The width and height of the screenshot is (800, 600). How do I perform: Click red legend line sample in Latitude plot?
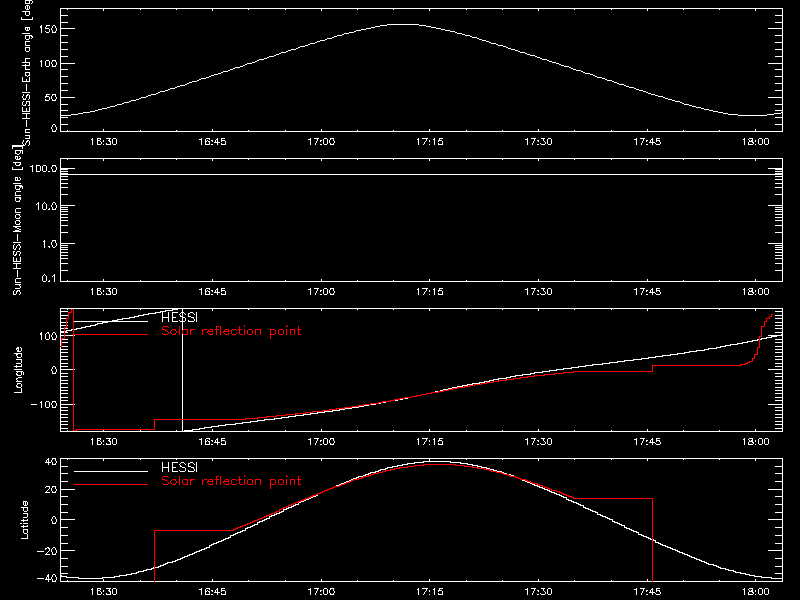pos(111,484)
